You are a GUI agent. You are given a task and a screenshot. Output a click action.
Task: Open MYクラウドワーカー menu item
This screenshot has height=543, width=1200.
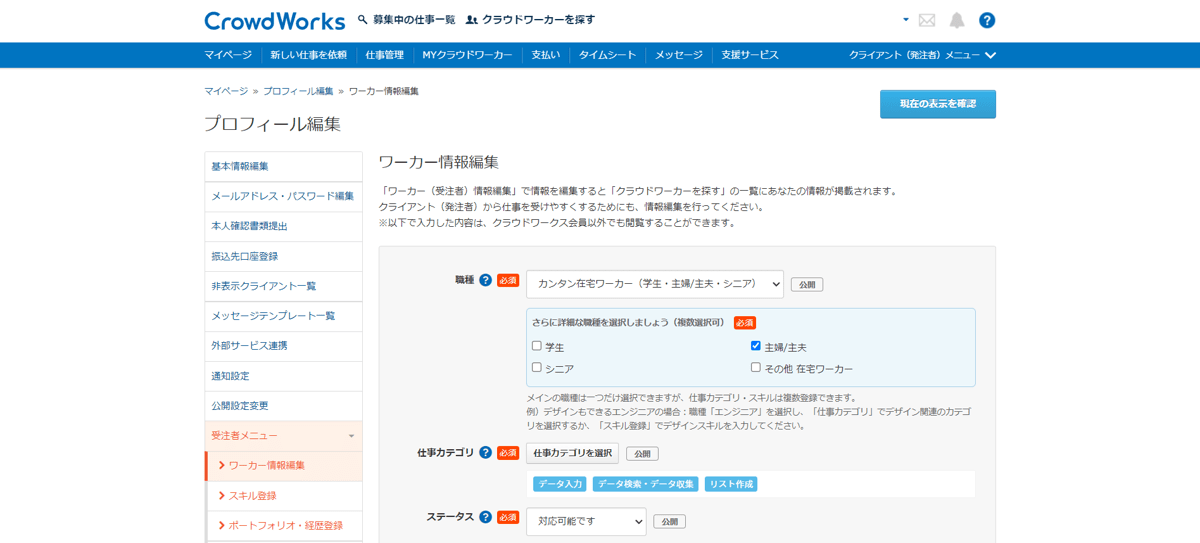pos(467,55)
